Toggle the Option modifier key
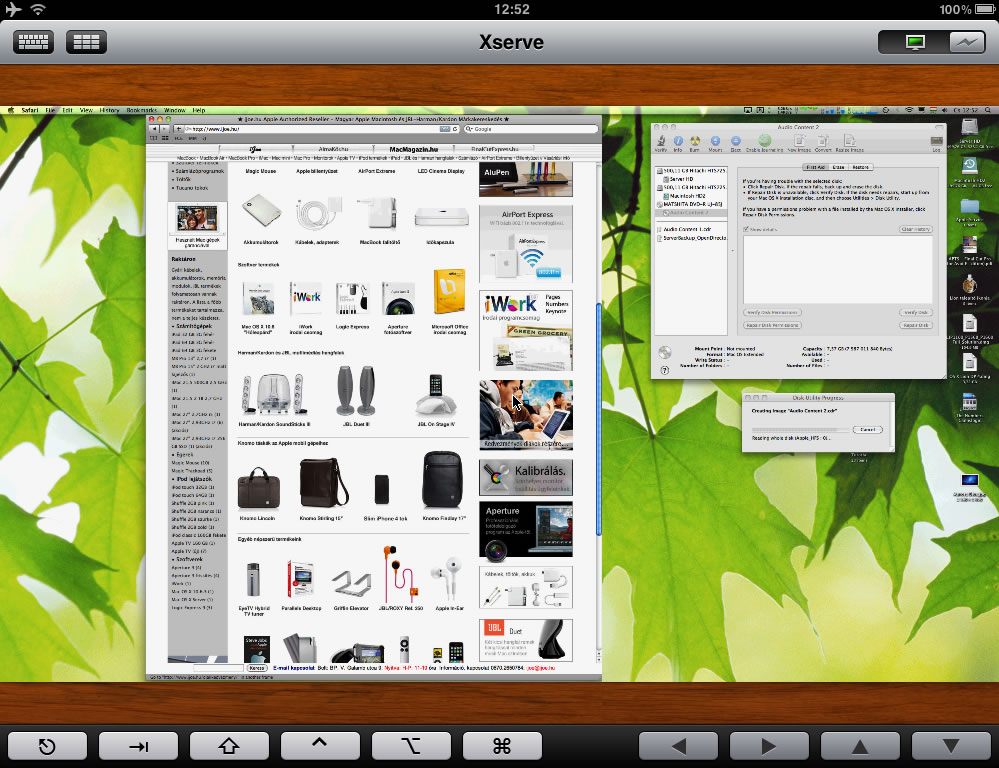This screenshot has height=768, width=999. coord(411,746)
